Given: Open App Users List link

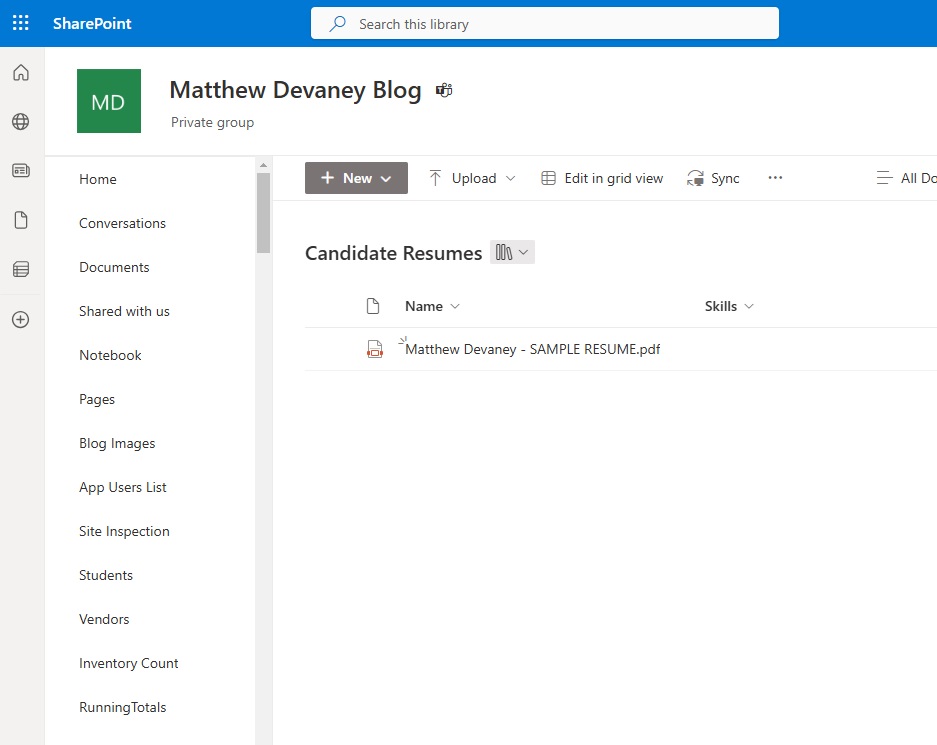Looking at the screenshot, I should 123,487.
